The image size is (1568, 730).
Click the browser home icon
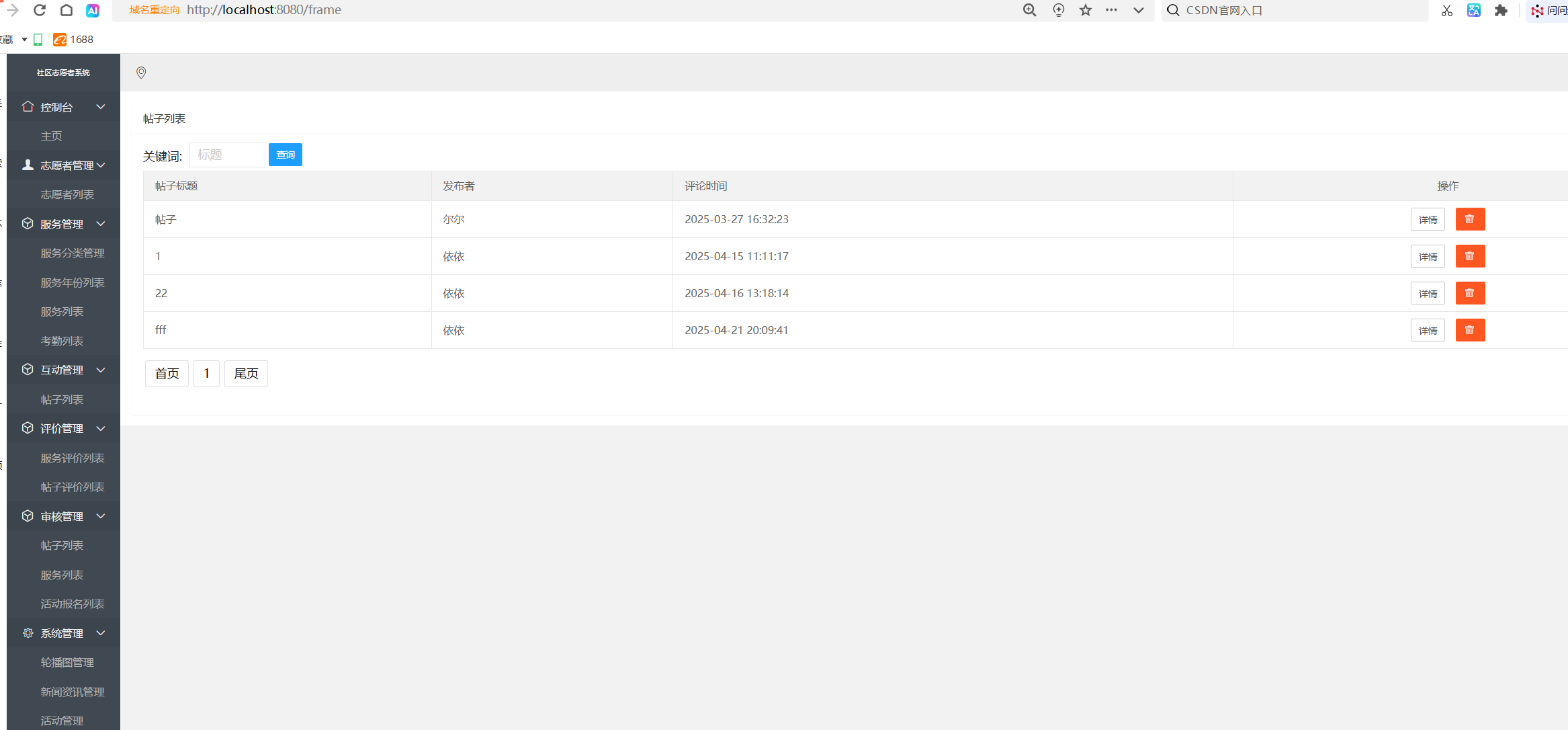(x=67, y=10)
